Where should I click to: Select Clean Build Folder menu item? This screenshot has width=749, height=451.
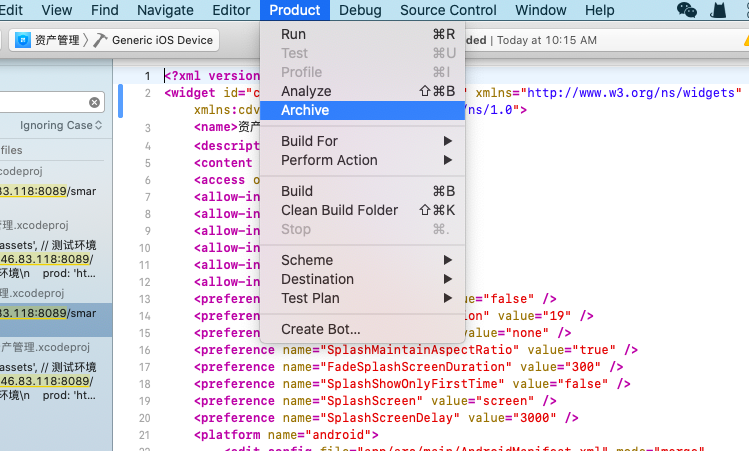363,210
